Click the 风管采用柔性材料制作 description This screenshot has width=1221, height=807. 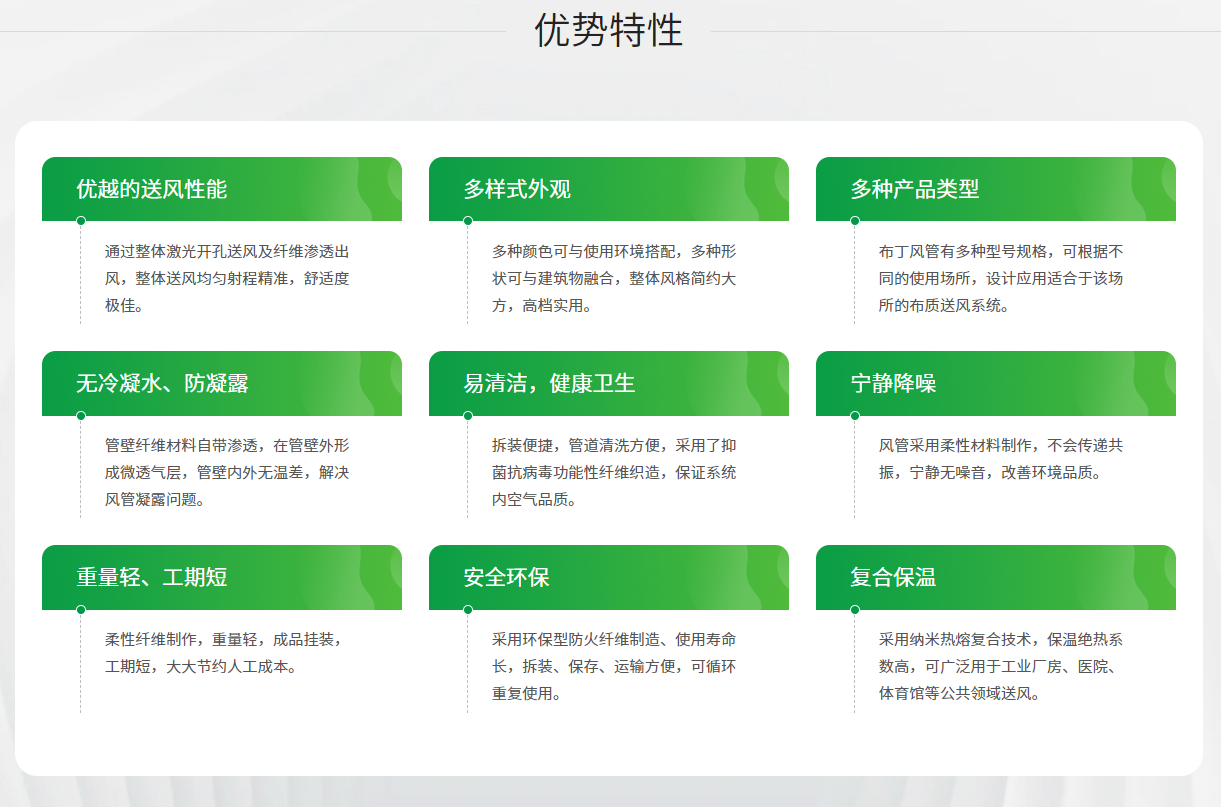(1001, 459)
